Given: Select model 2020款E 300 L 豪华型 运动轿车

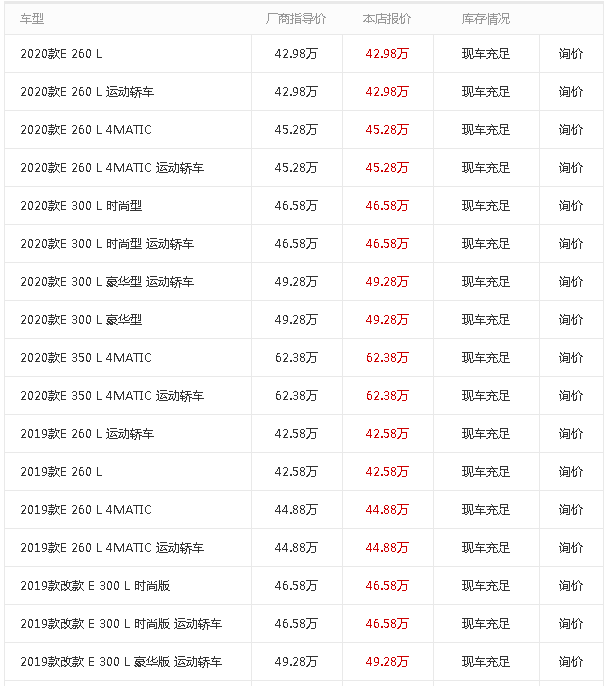Looking at the screenshot, I should pos(107,282).
